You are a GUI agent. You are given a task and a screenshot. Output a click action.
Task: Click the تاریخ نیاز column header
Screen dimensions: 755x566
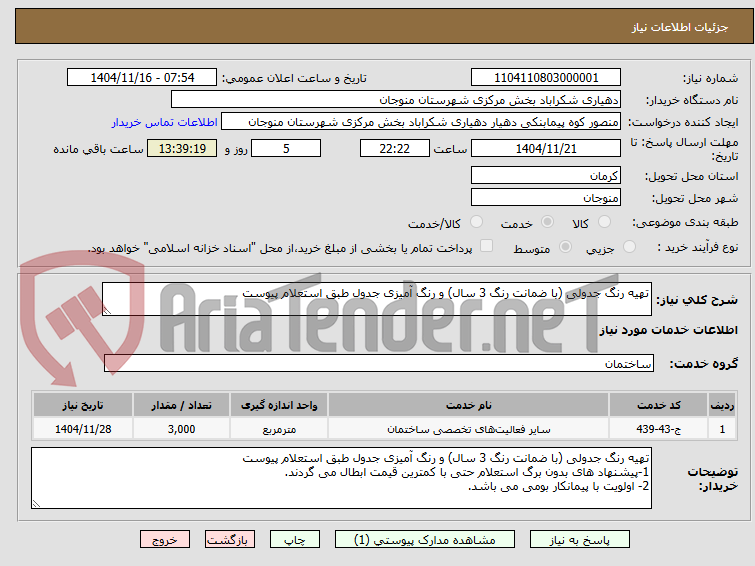[83, 405]
